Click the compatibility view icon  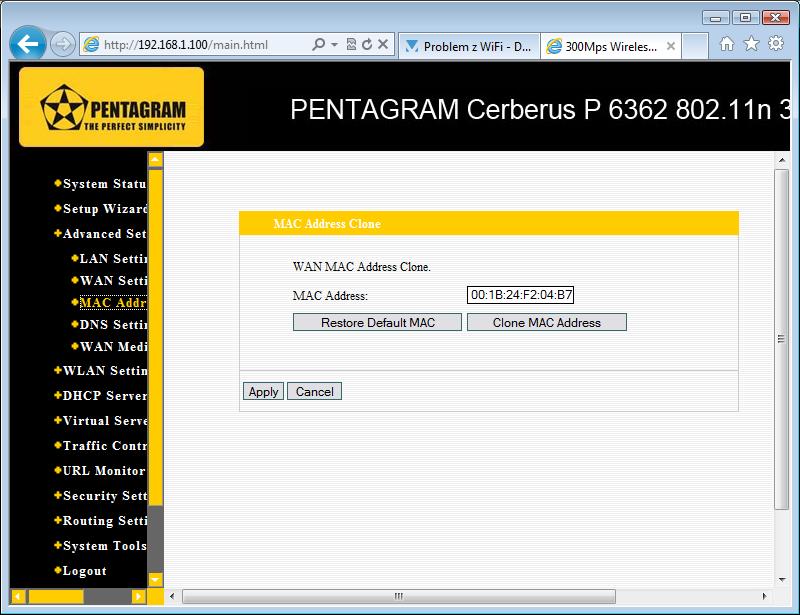pyautogui.click(x=351, y=44)
